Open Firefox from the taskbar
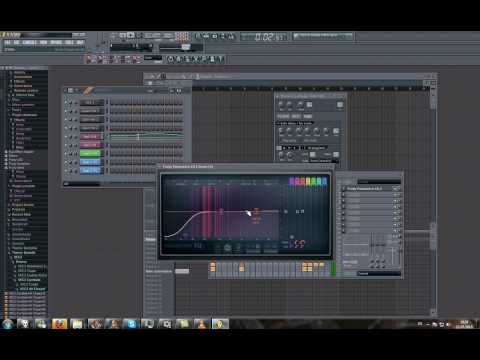 click(x=59, y=323)
